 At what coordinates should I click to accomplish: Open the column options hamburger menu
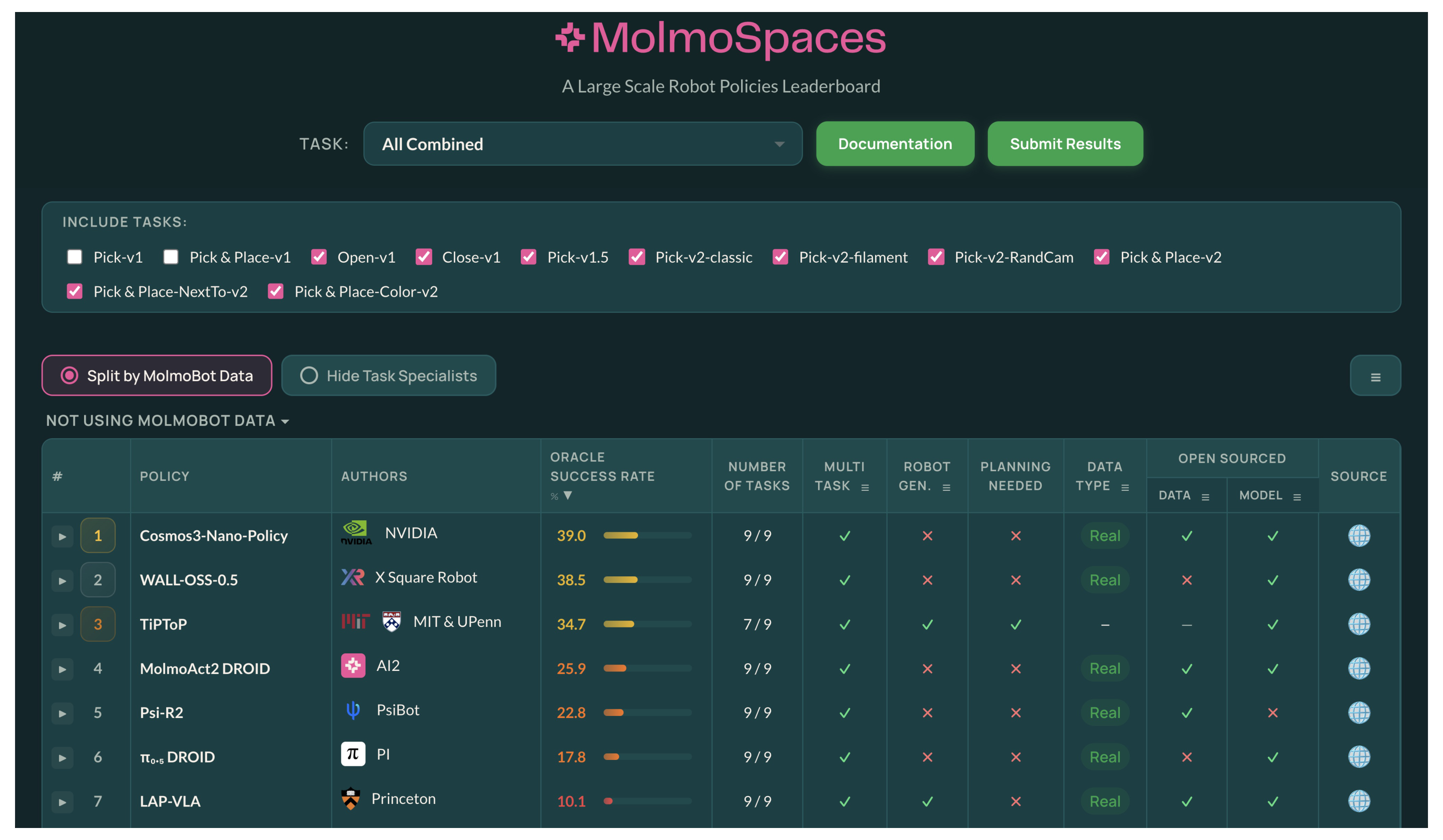pos(1375,376)
